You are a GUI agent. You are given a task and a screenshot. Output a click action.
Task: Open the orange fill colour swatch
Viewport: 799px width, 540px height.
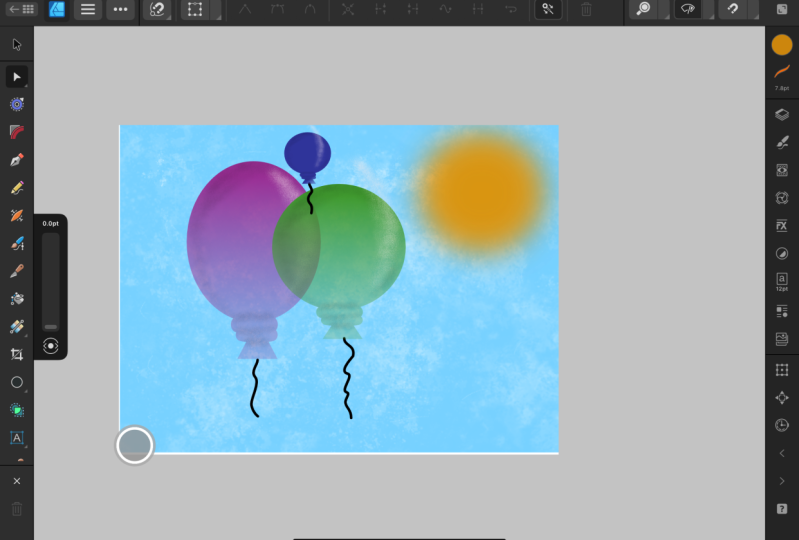[x=782, y=45]
